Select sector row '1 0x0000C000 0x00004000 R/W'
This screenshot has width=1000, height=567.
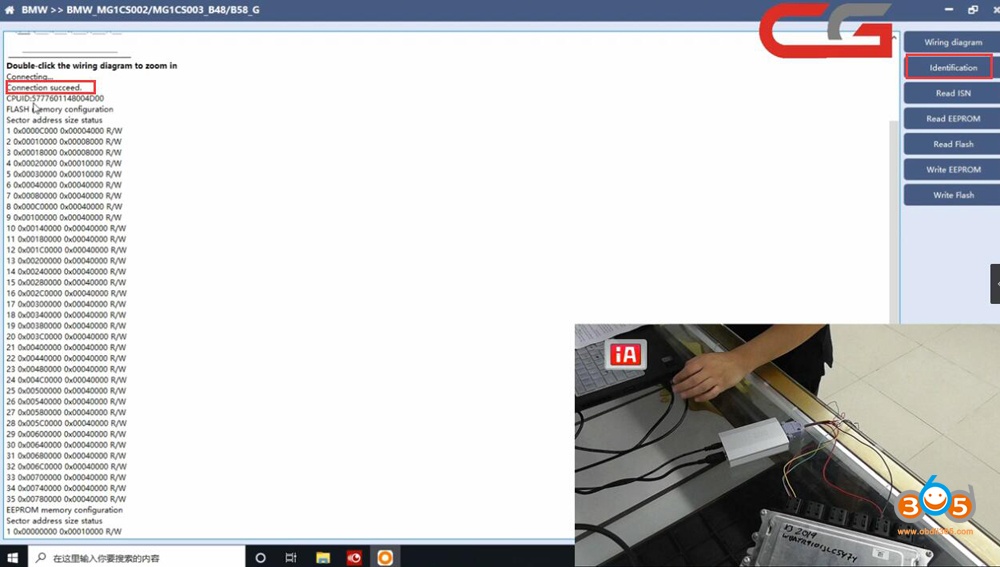(64, 131)
